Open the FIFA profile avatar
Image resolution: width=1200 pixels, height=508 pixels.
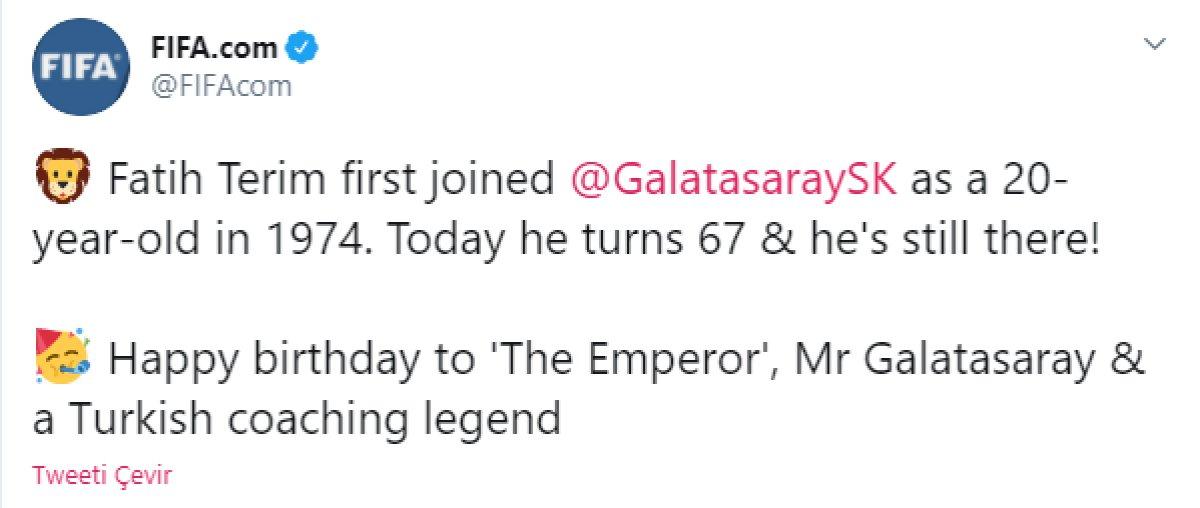[81, 66]
